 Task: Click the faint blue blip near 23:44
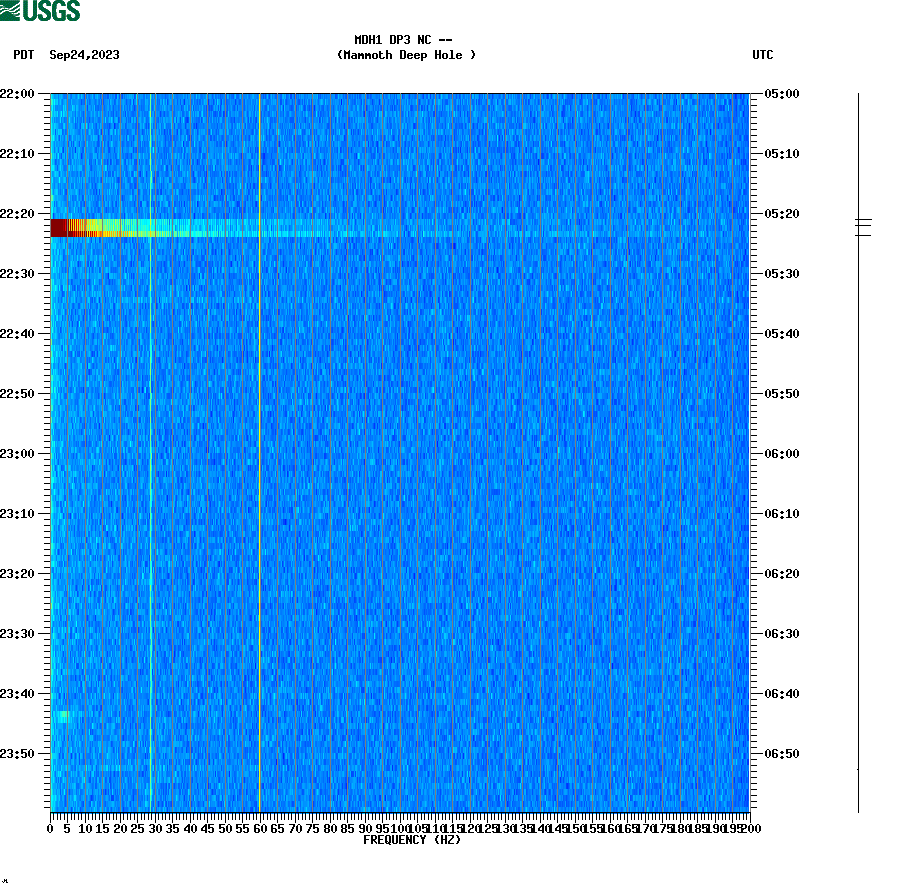[x=62, y=716]
